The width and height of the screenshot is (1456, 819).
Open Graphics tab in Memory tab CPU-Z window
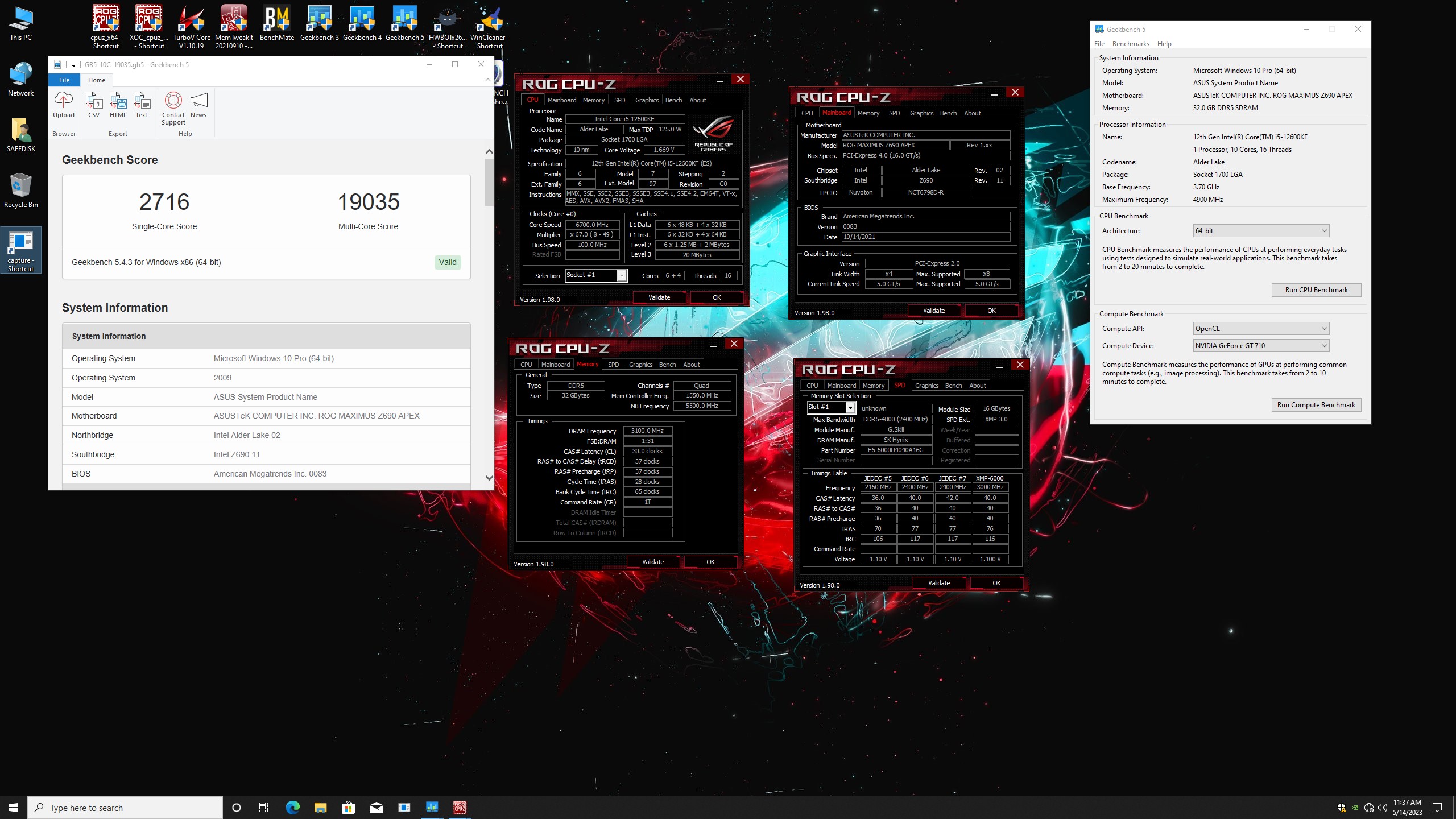click(x=640, y=365)
